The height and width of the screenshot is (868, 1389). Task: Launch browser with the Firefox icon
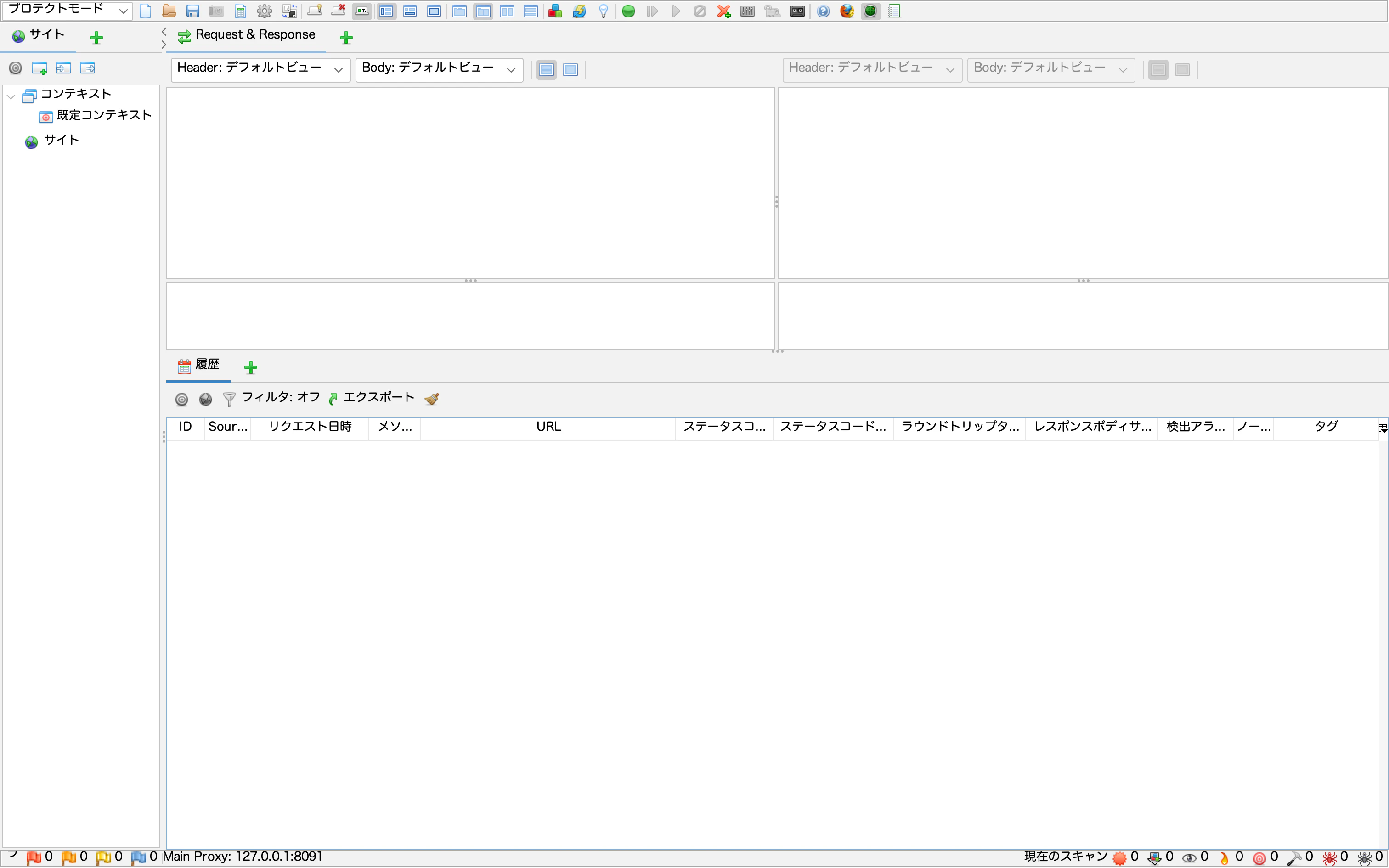click(847, 11)
